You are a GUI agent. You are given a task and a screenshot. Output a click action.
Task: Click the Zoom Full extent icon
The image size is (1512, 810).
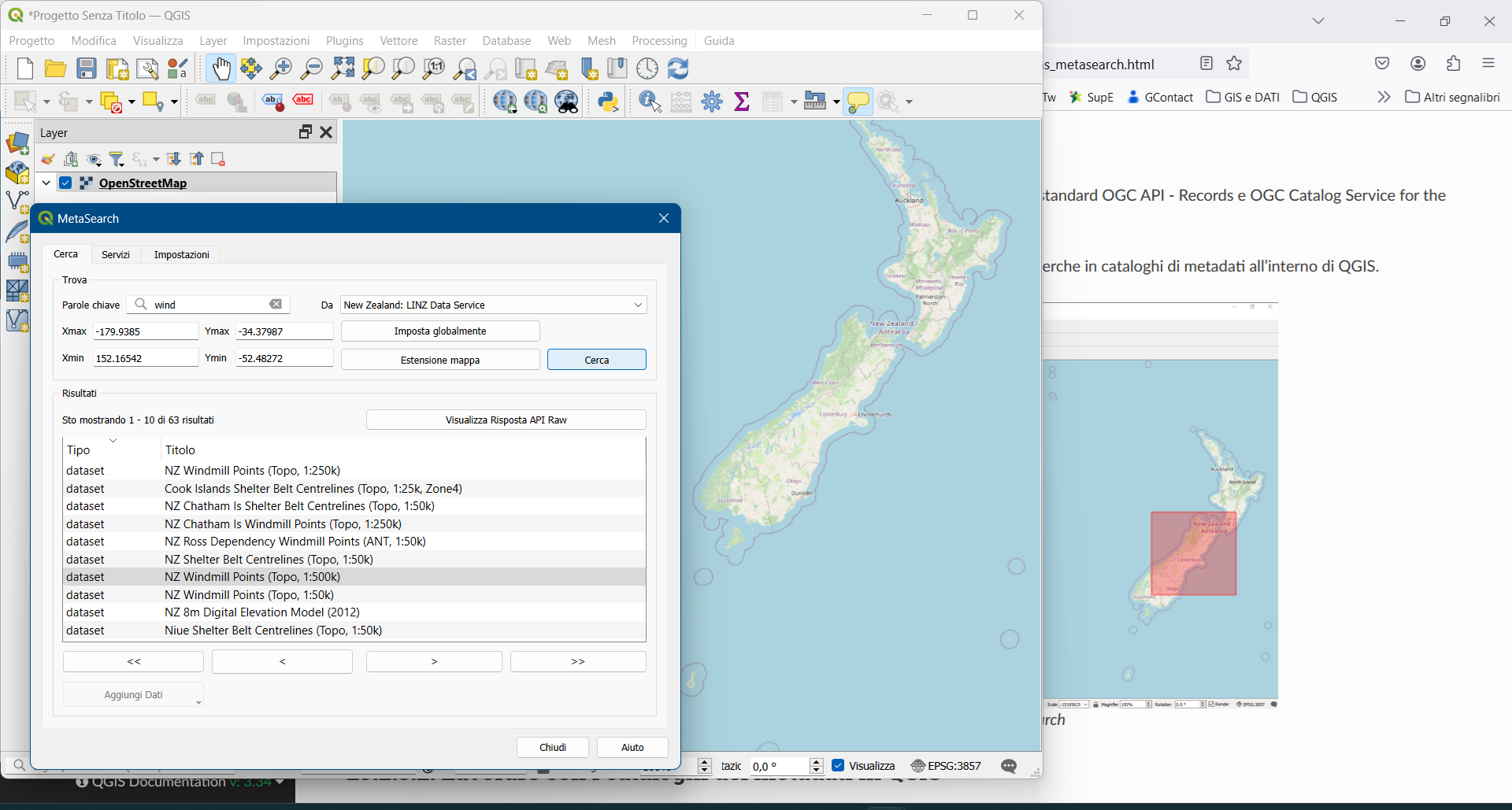click(343, 69)
